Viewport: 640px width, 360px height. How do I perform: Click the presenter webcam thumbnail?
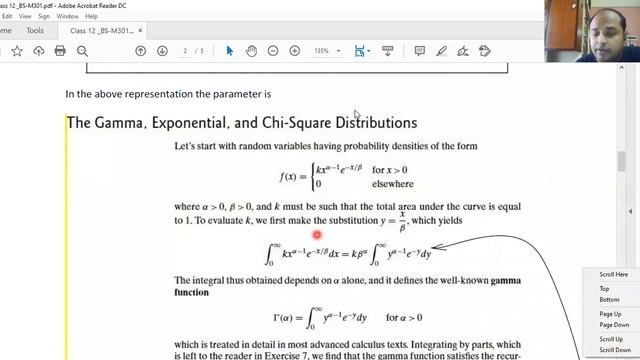click(592, 31)
